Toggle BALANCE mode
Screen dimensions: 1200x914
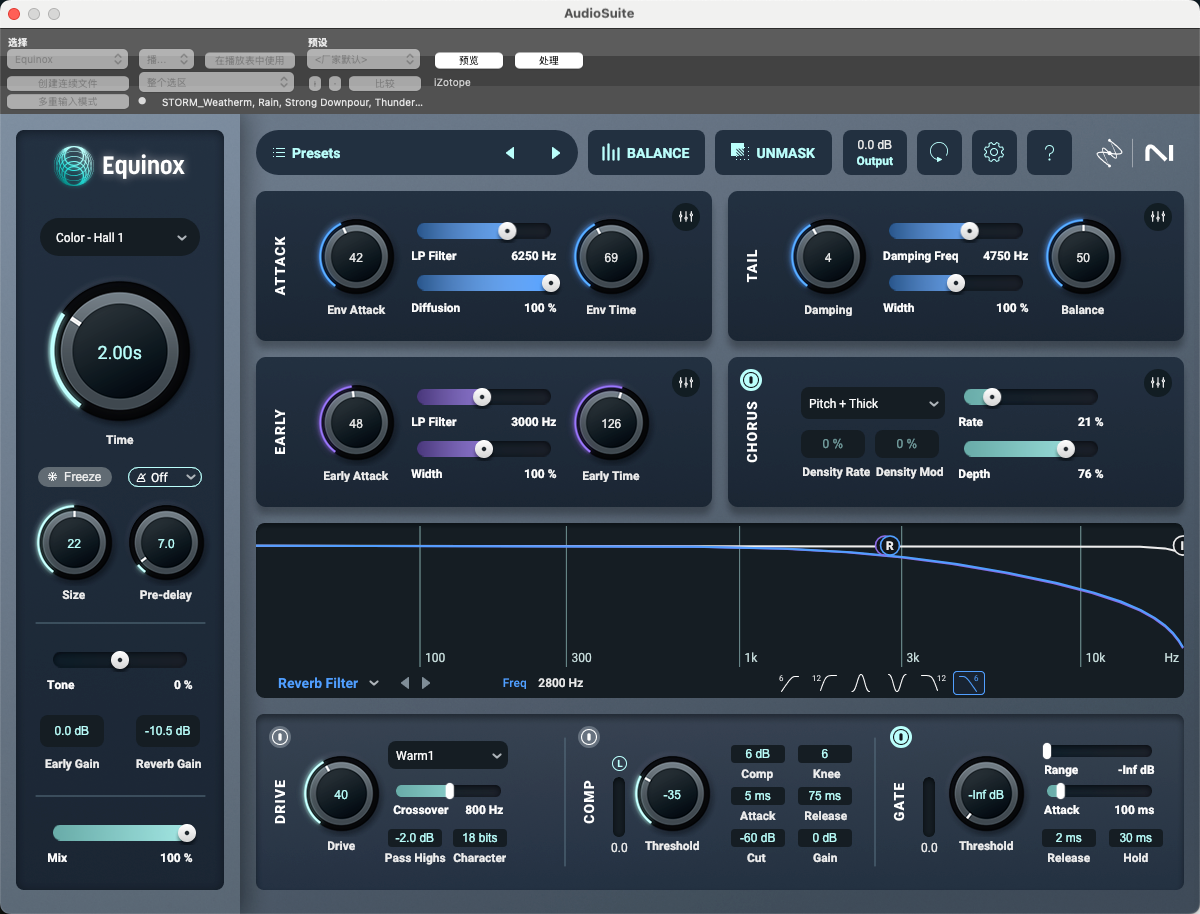coord(646,153)
